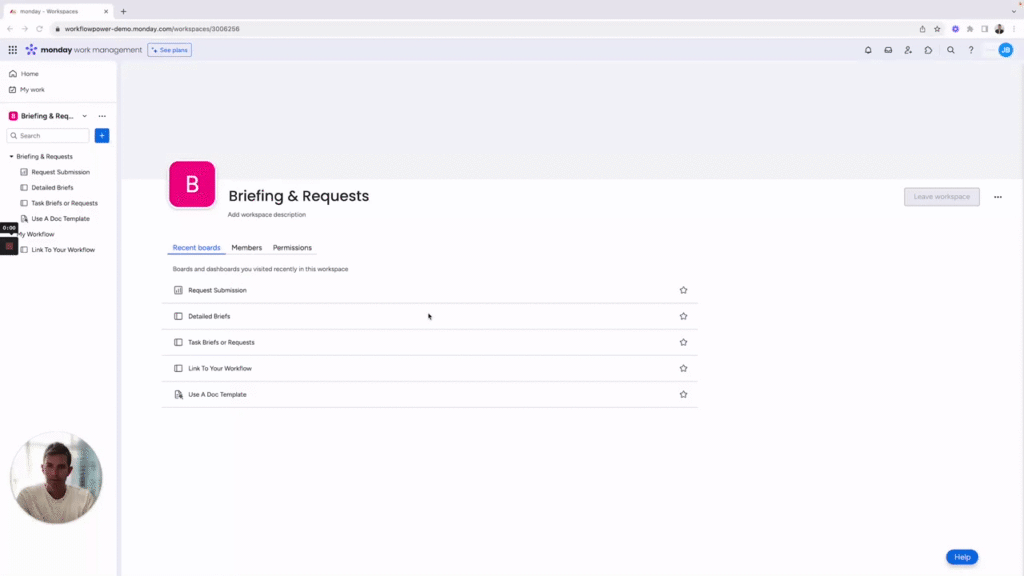Favorite the Task Briefs or Requests star
Viewport: 1024px width, 576px height.
(x=683, y=342)
